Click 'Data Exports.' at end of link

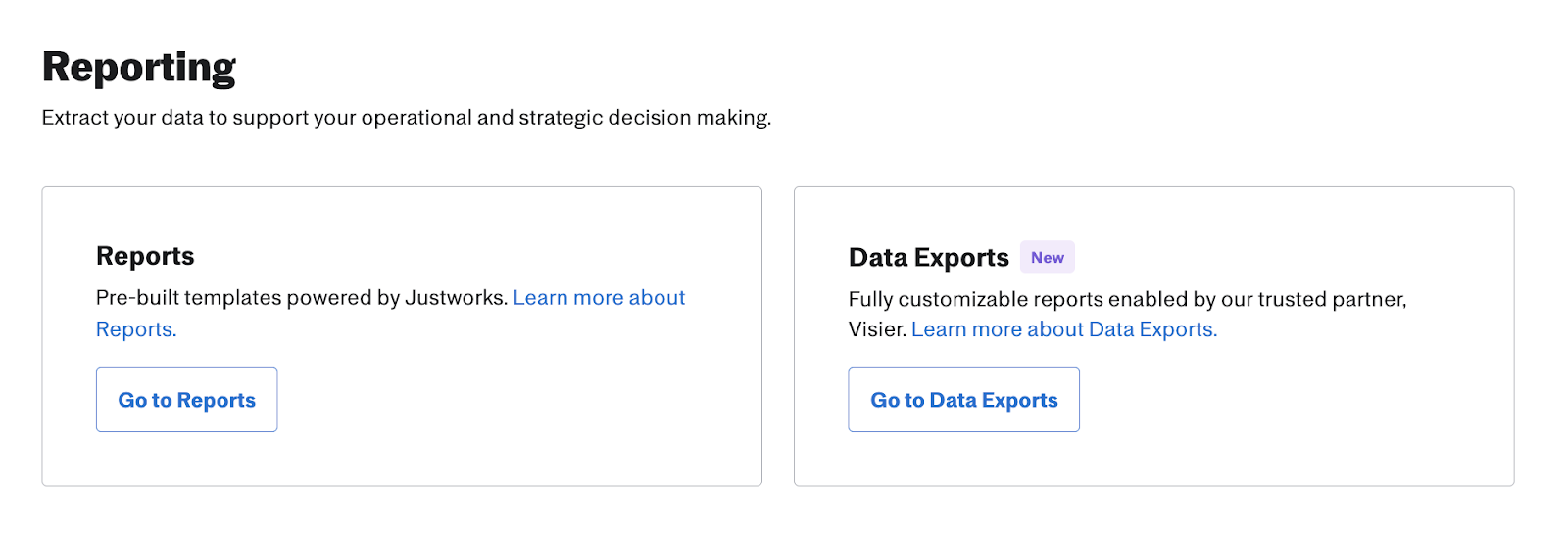(1152, 329)
